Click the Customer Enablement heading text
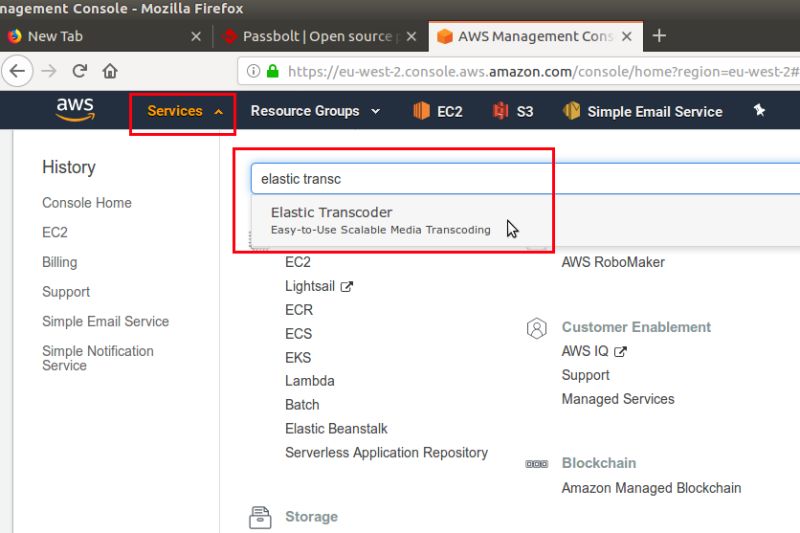This screenshot has height=533, width=800. 636,327
